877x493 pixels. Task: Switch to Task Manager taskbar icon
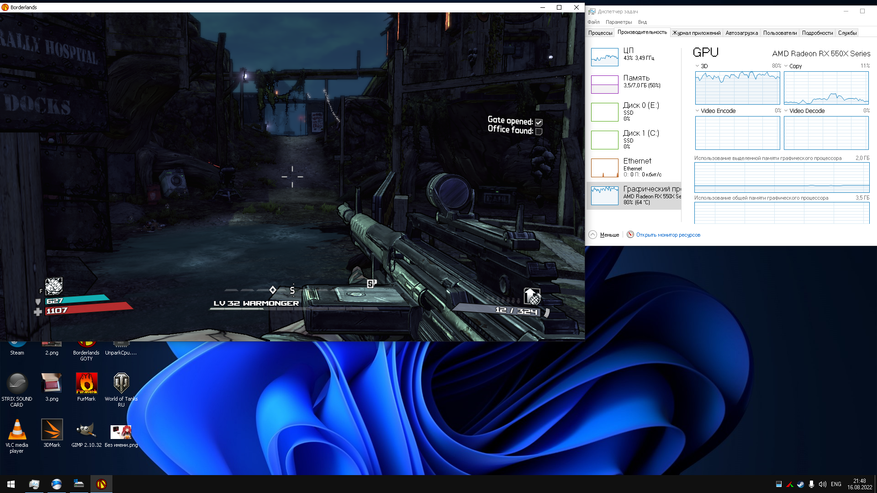pyautogui.click(x=34, y=484)
